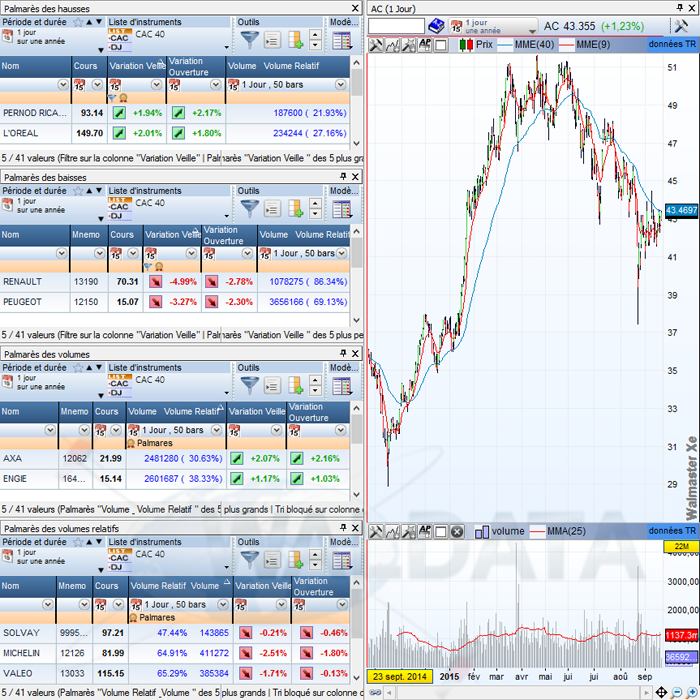This screenshot has height=700, width=700.
Task: Open list view tool in Palmarès des hausses
Action: 272,40
